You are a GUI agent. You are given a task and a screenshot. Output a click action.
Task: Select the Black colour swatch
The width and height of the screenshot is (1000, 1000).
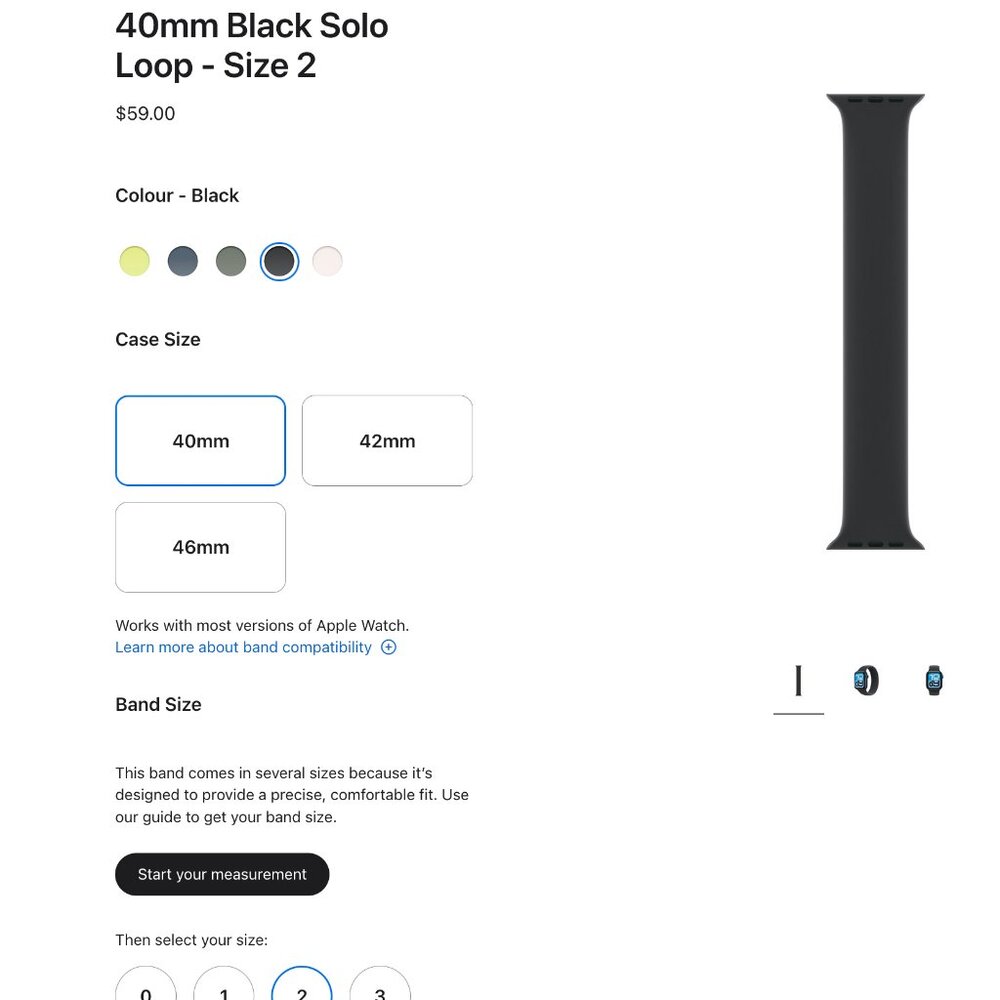[x=279, y=261]
